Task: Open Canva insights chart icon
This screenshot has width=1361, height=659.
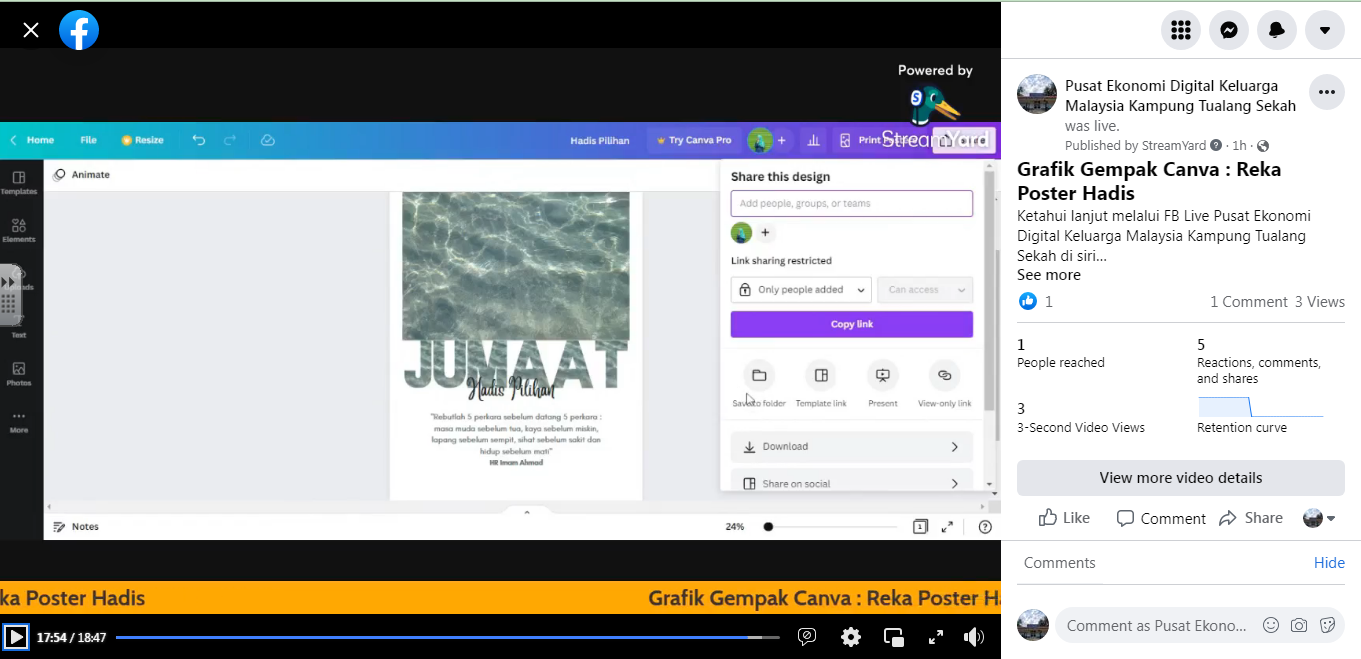Action: click(x=813, y=140)
